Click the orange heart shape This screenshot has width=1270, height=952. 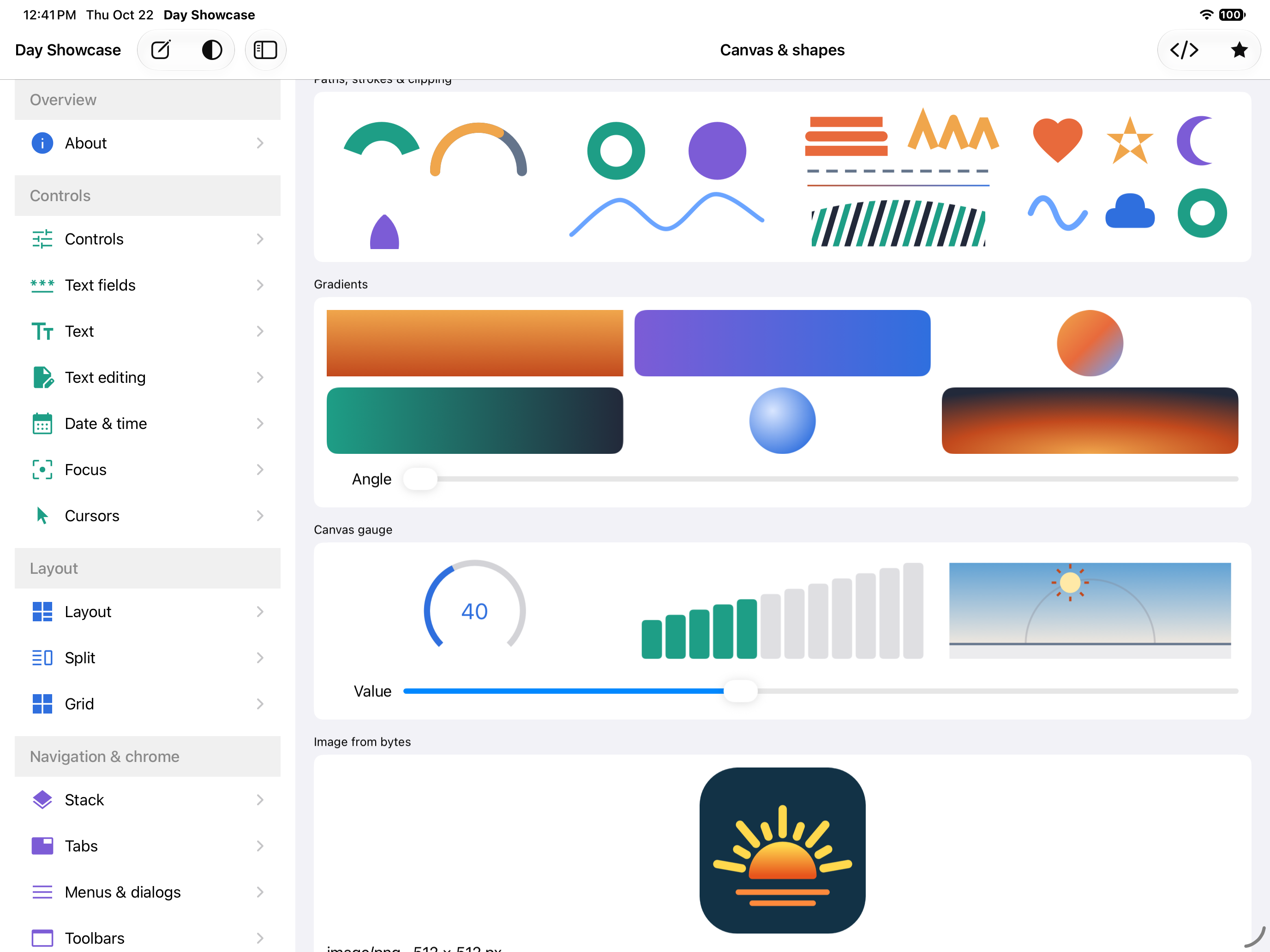coord(1058,141)
